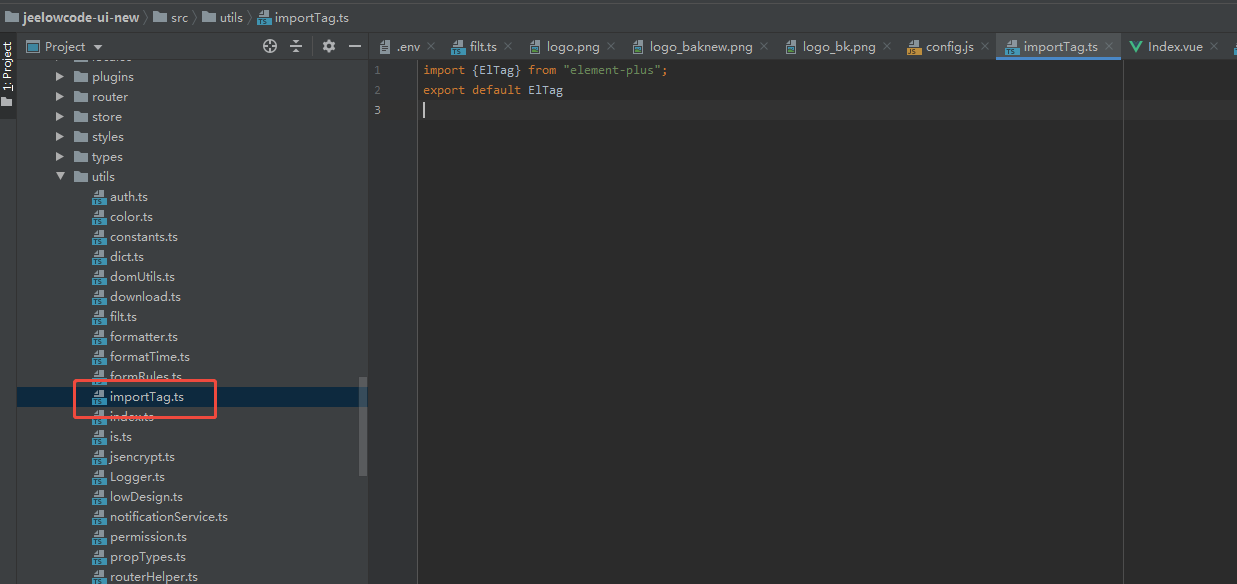Select jsencrypt.ts in the file tree
Screen dimensions: 1237x584
[142, 457]
